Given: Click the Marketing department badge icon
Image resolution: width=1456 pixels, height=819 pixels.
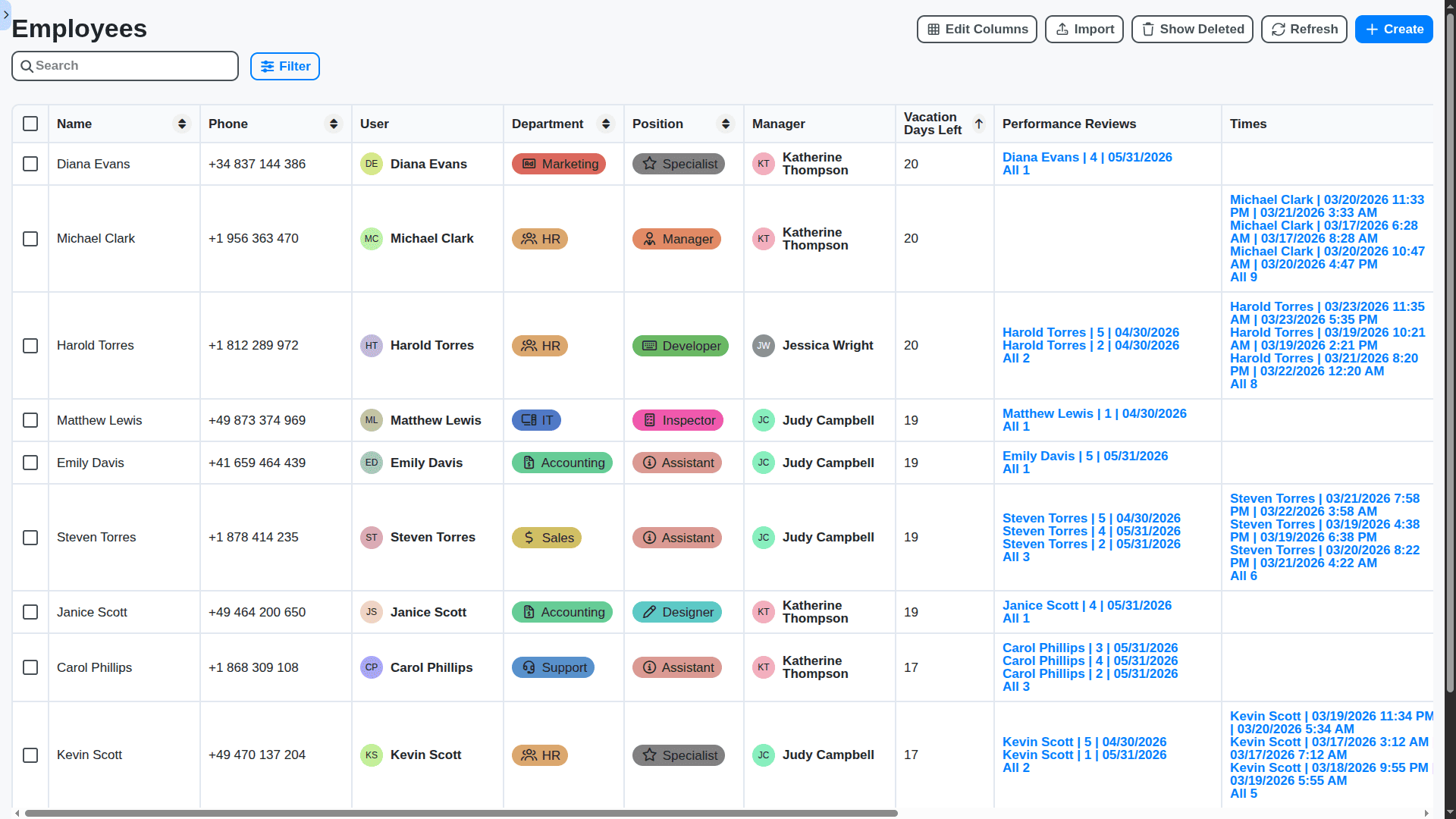Looking at the screenshot, I should (x=529, y=164).
